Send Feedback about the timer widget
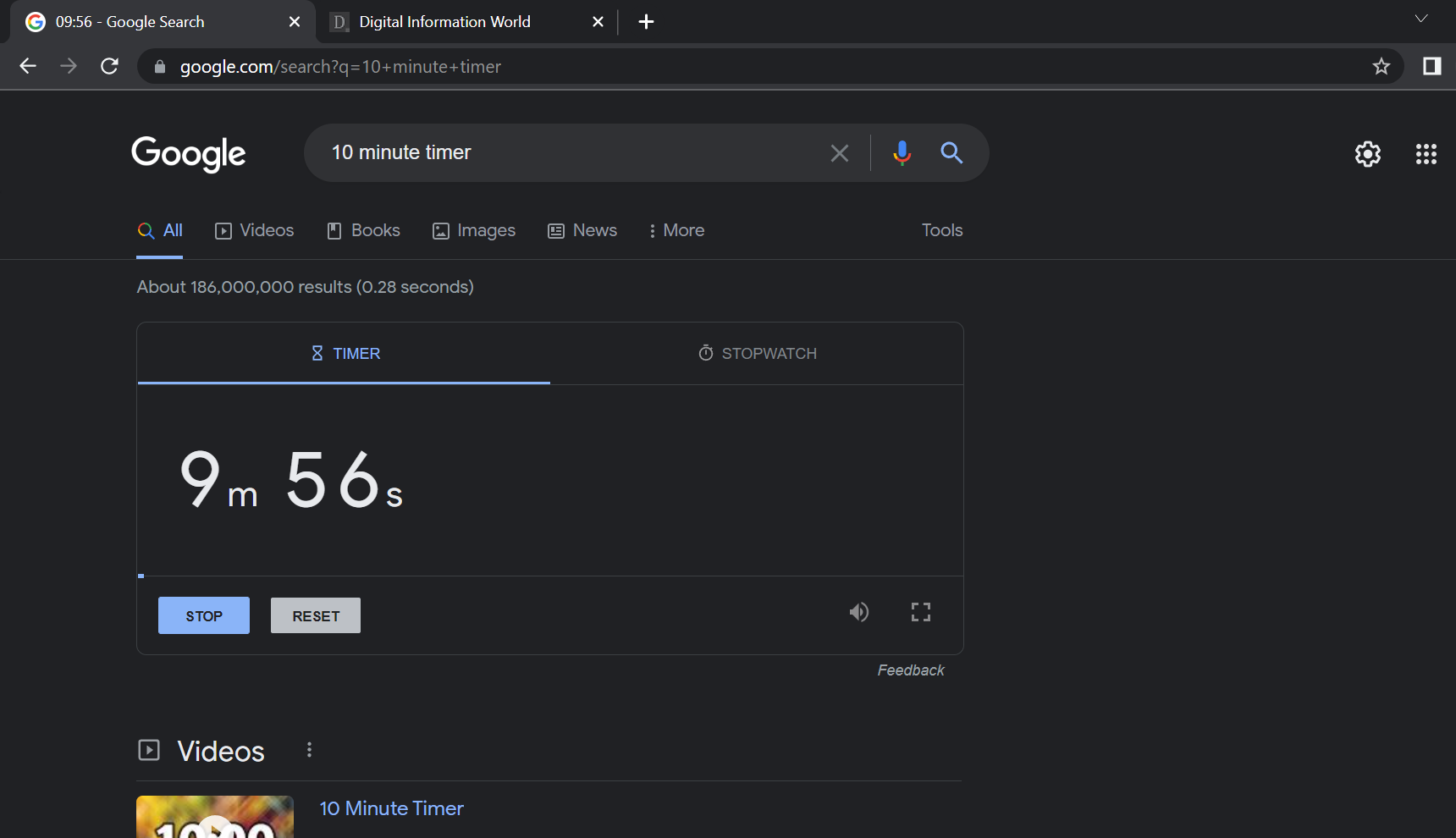 (x=911, y=670)
